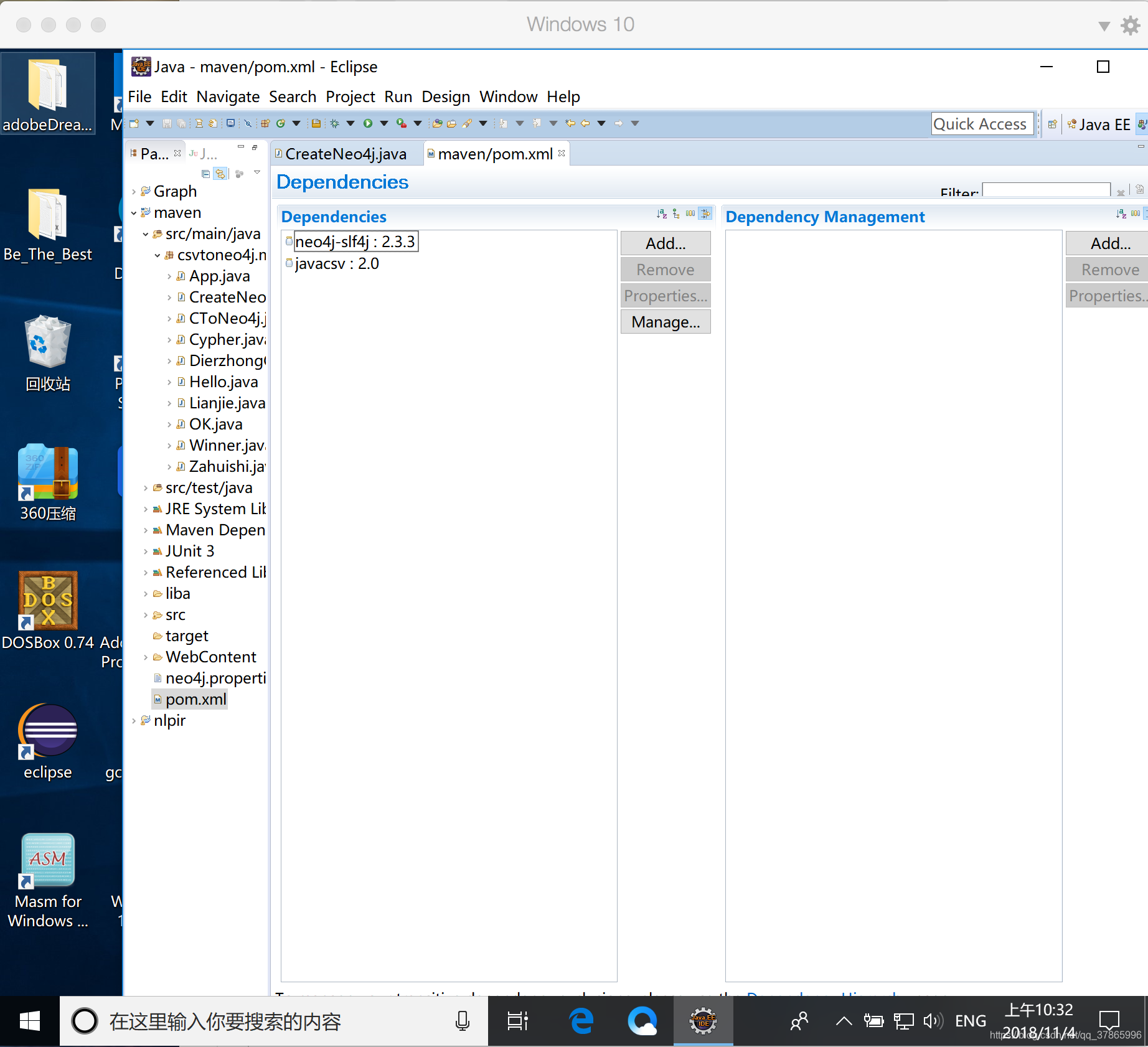The height and width of the screenshot is (1047, 1148).
Task: Click the Quick Access search field
Action: (x=982, y=124)
